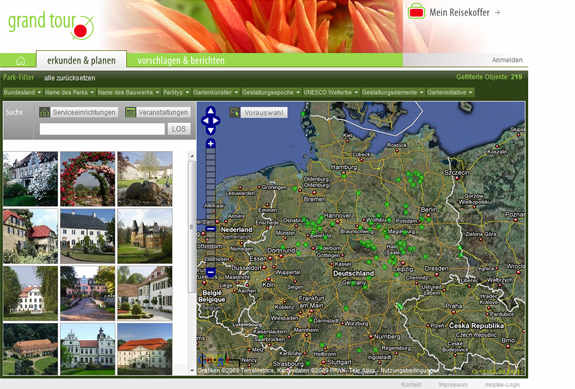Toggle the Serviceeinrichtungen filter

click(78, 112)
